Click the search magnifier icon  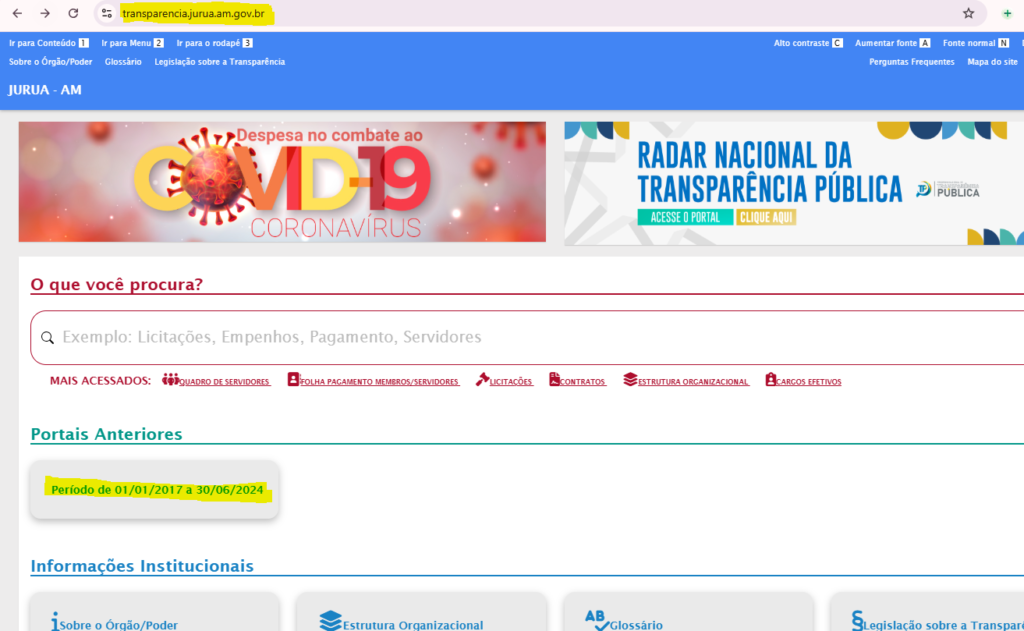48,338
